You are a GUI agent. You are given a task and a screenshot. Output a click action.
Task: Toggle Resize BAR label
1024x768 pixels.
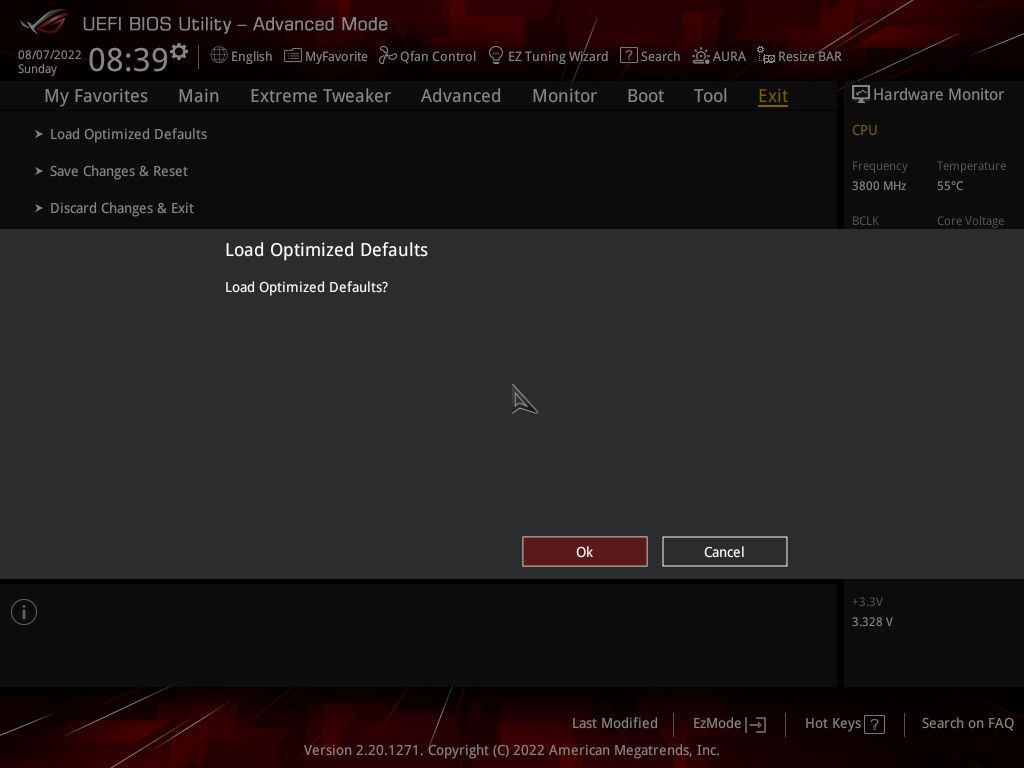point(810,57)
